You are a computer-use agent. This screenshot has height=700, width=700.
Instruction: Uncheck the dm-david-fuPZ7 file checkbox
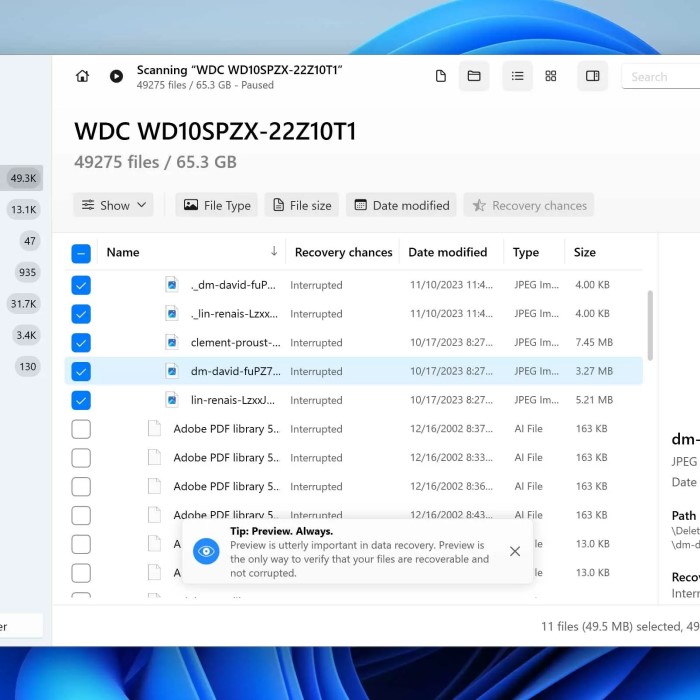click(81, 371)
